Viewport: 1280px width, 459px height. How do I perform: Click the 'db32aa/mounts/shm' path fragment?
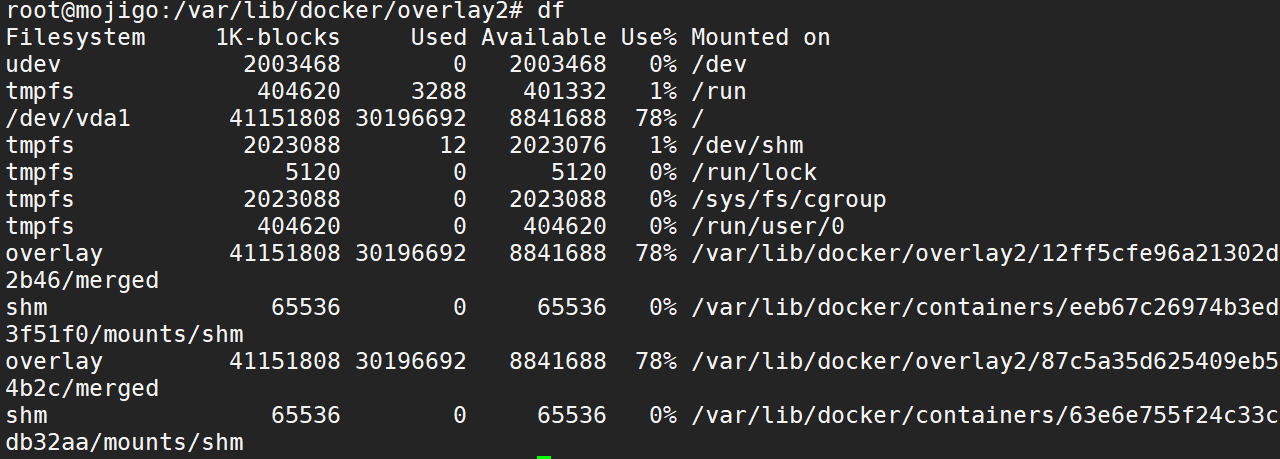pyautogui.click(x=124, y=443)
